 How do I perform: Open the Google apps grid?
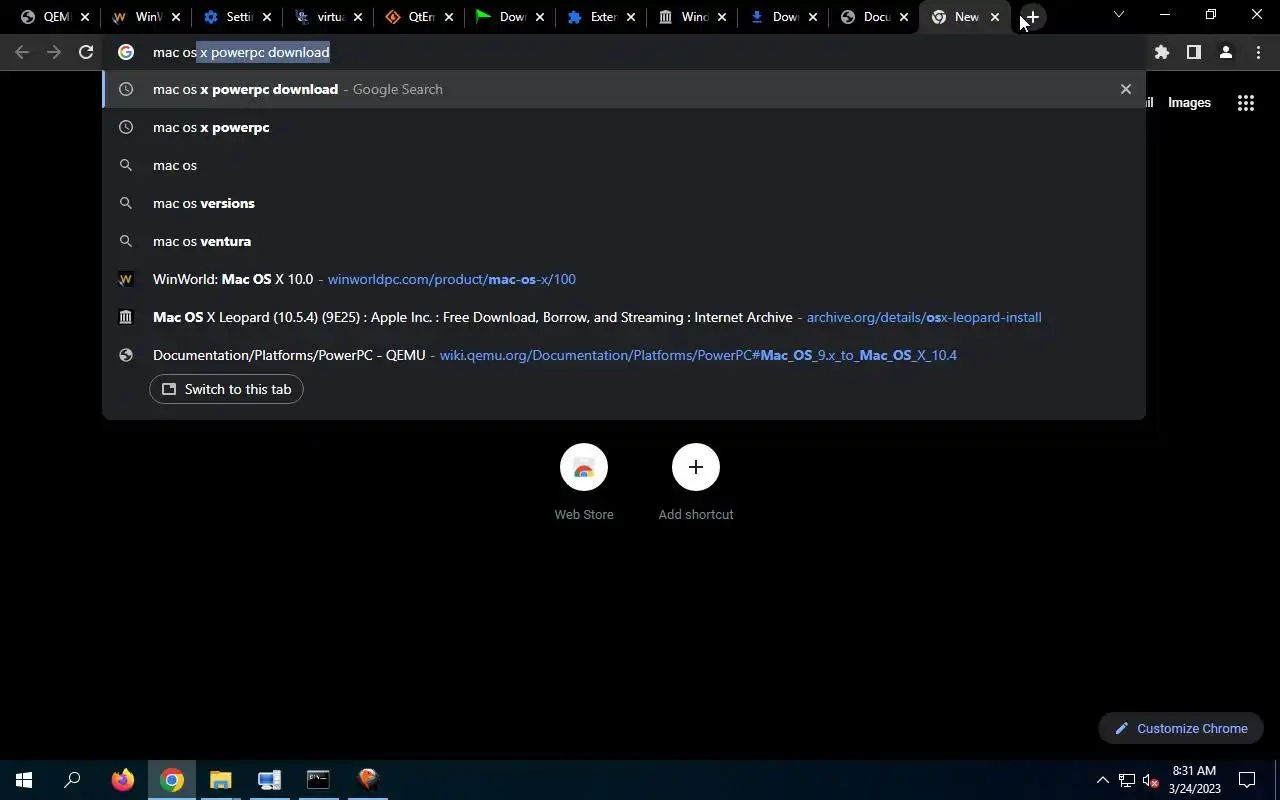click(1246, 102)
